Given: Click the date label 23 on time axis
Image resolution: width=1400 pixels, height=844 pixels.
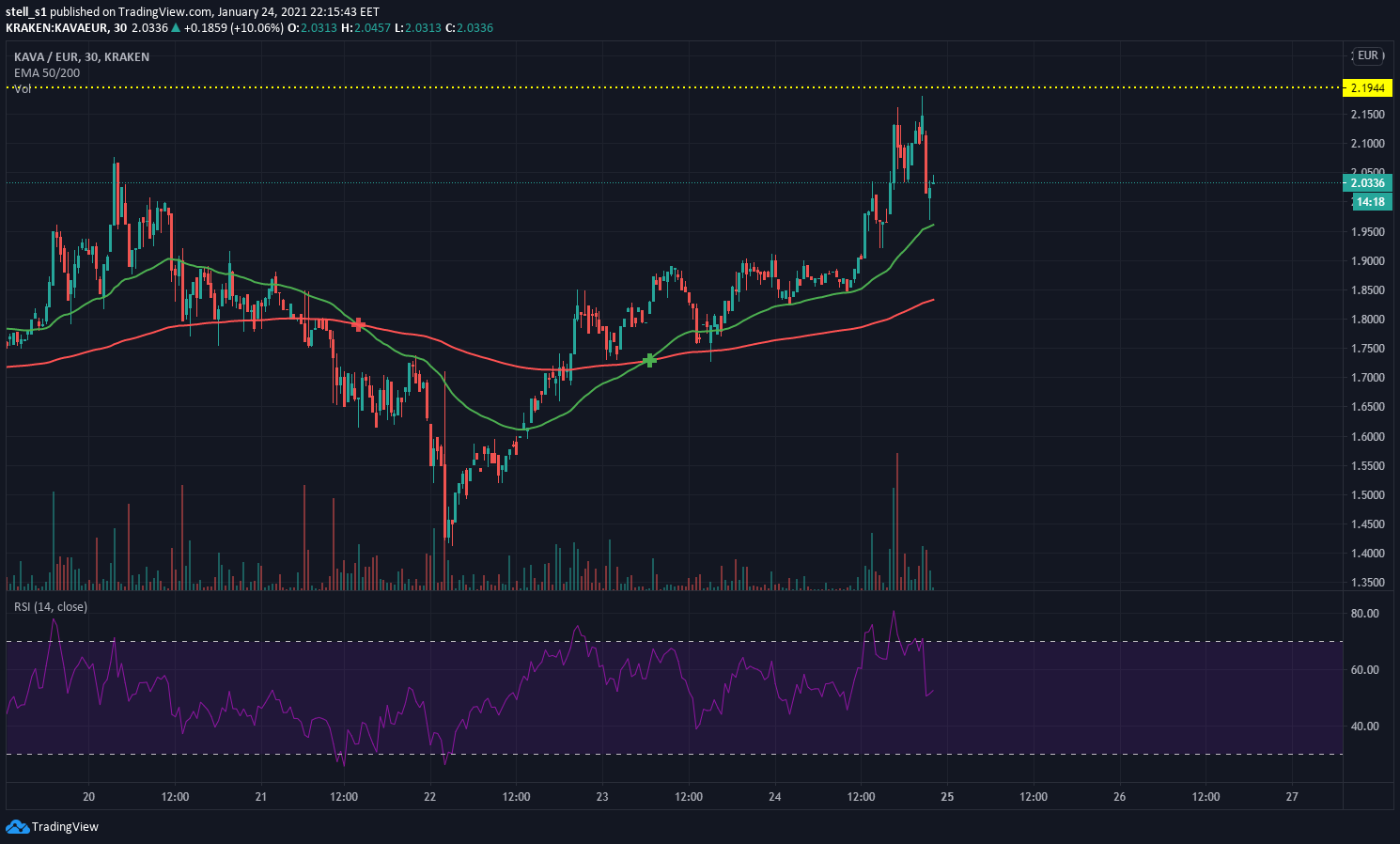Looking at the screenshot, I should point(602,797).
